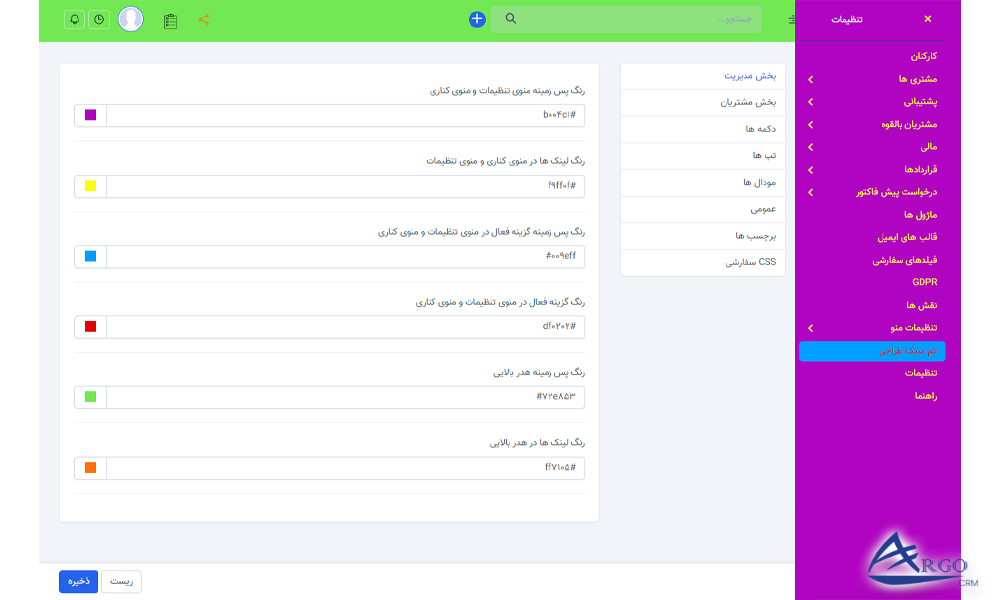The width and height of the screenshot is (1000, 600).
Task: Click the clock history icon
Action: [x=101, y=18]
